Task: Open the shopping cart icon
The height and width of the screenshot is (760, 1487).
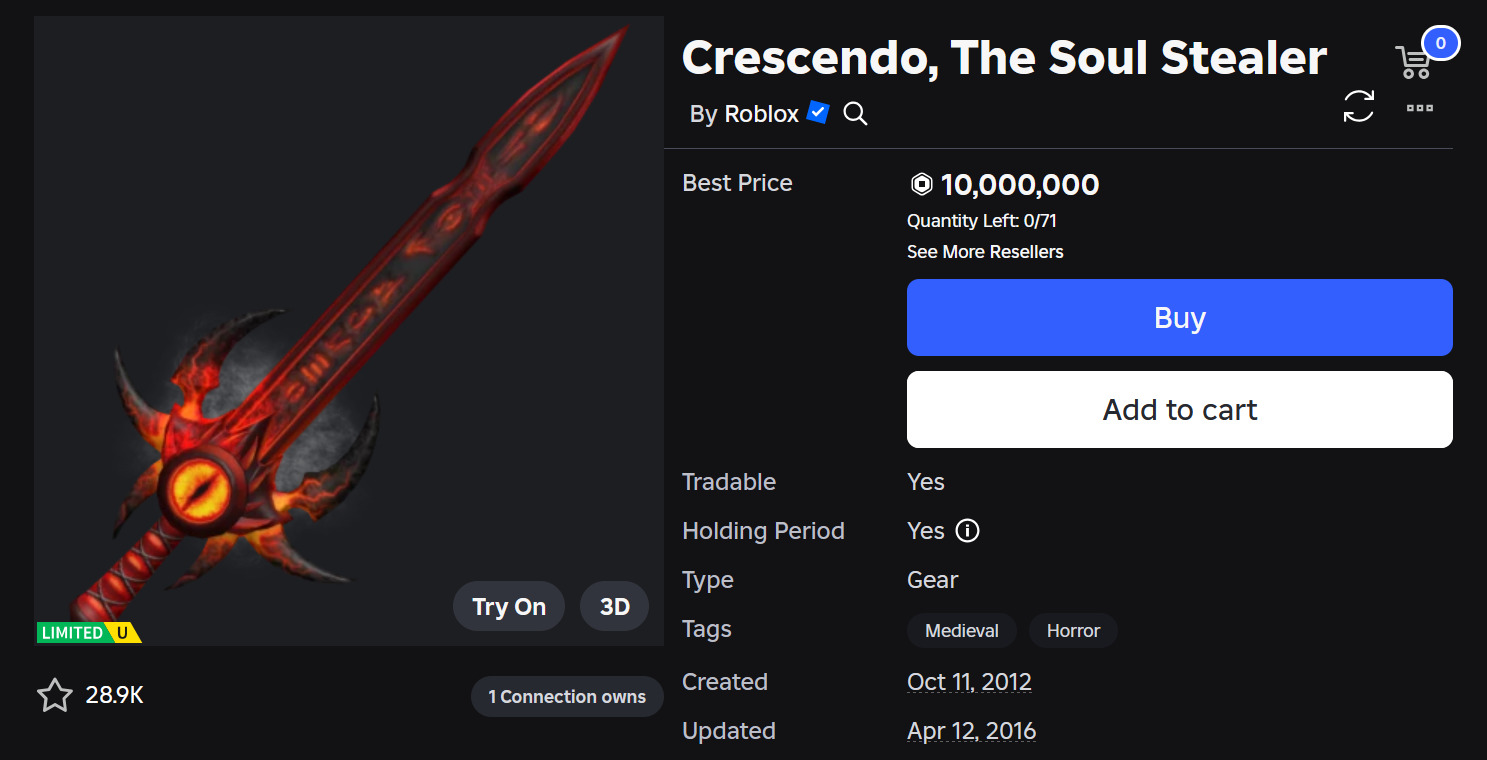Action: coord(1414,61)
